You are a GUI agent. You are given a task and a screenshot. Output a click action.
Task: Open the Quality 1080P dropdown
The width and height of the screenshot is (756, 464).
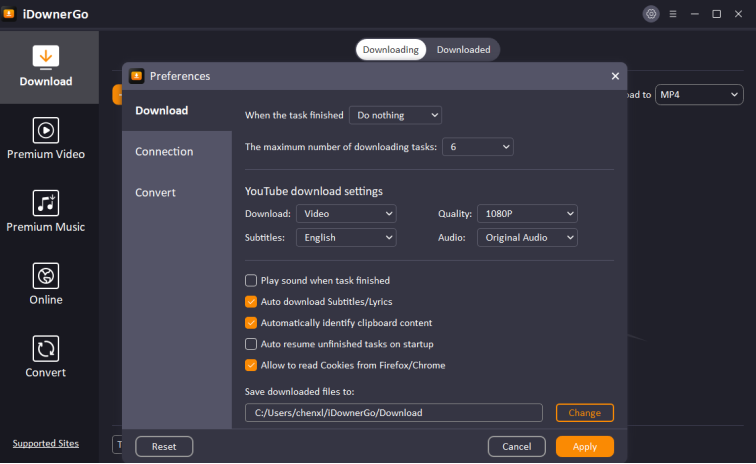[527, 214]
